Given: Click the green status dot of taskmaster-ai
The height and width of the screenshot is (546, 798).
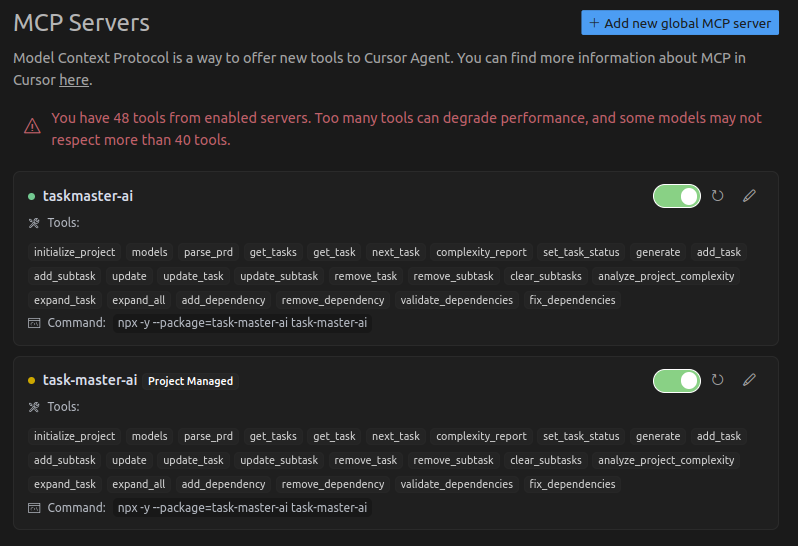Looking at the screenshot, I should pos(32,196).
